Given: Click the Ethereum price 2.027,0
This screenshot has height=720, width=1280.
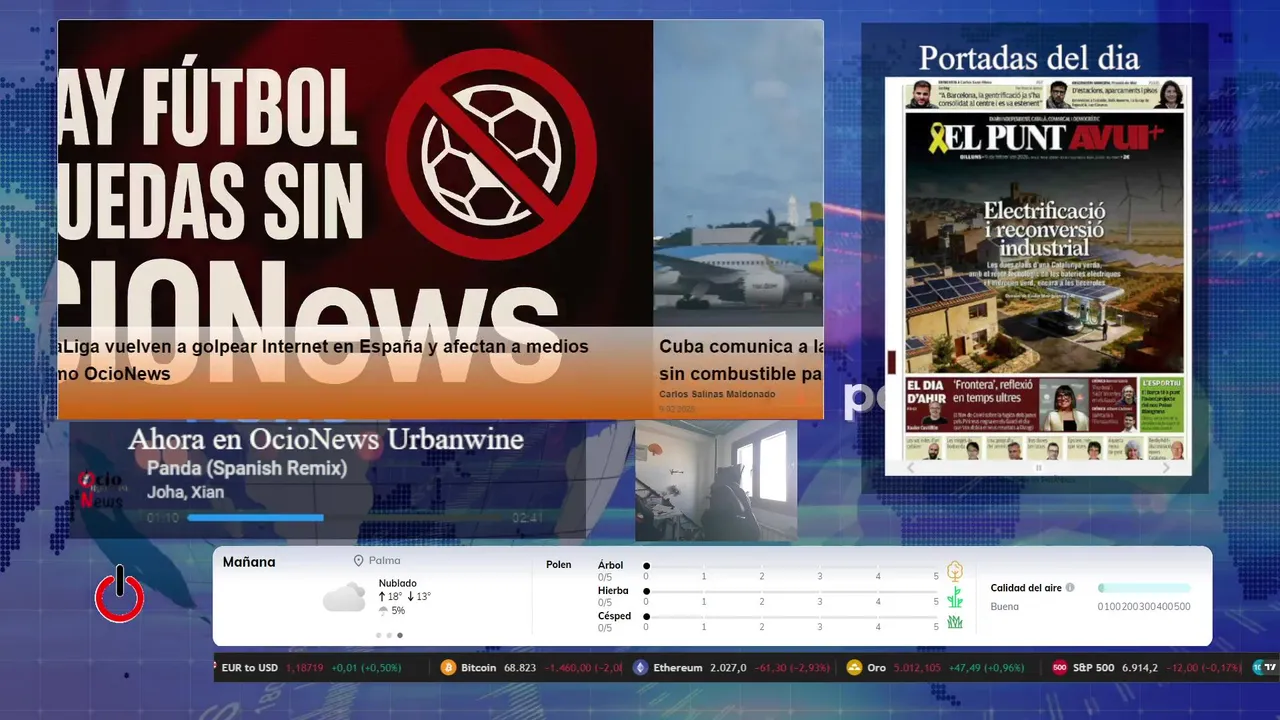Looking at the screenshot, I should pos(728,668).
